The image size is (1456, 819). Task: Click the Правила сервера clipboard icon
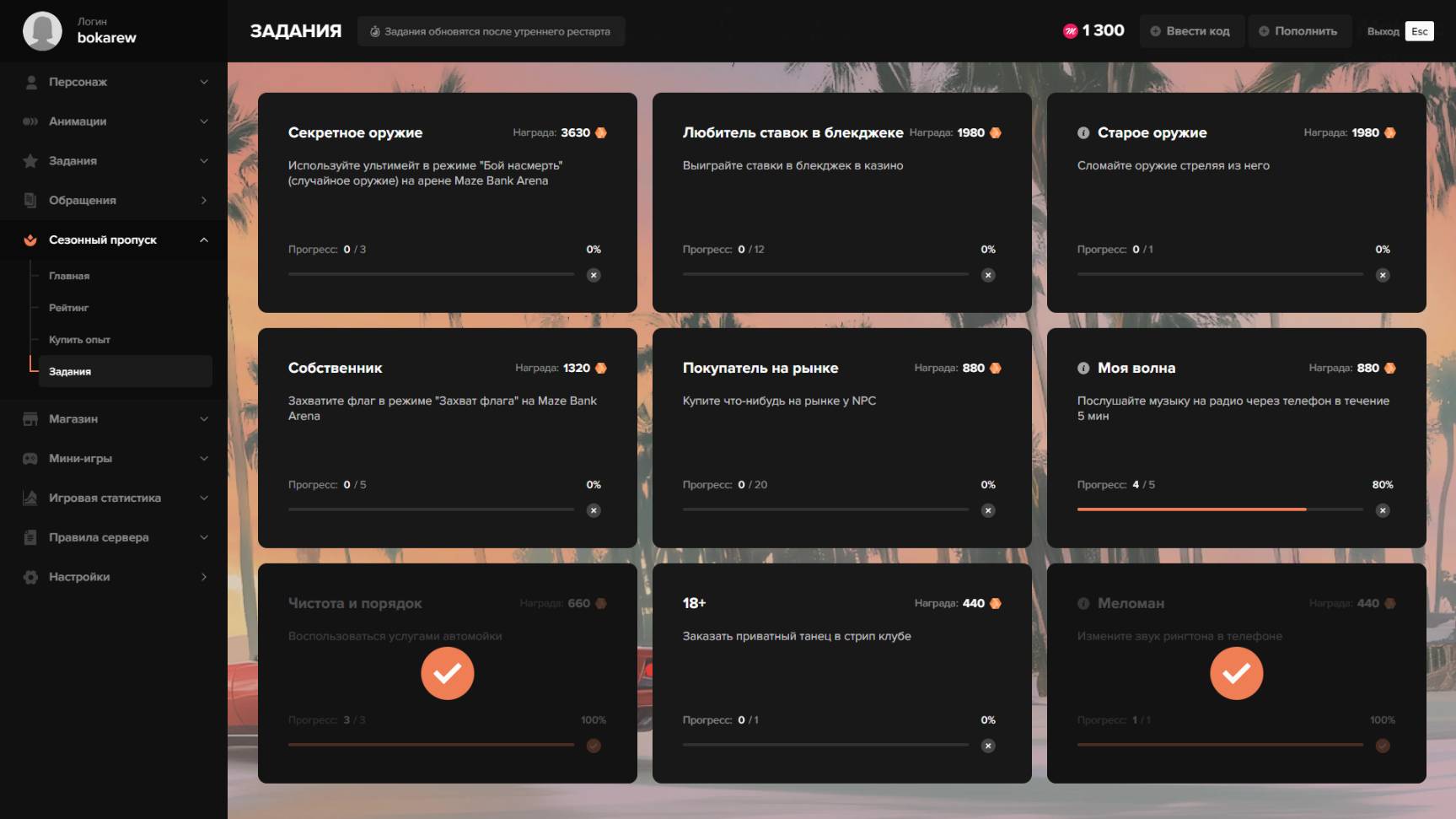point(30,537)
